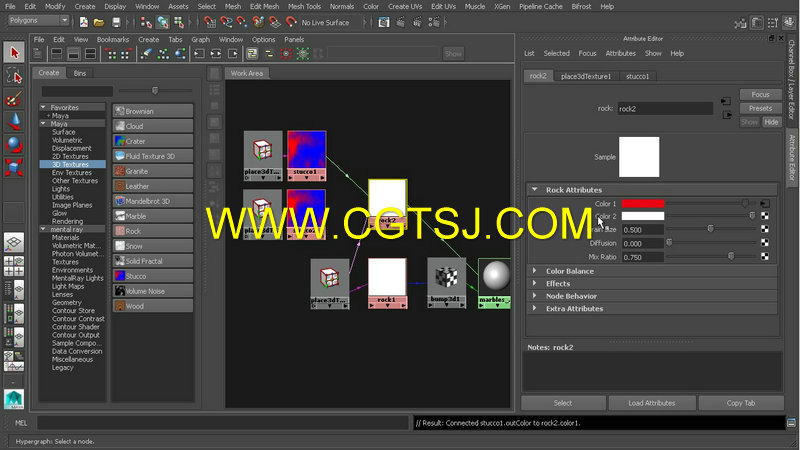Select 2D Textures in the tree
This screenshot has height=450, width=800.
coord(70,156)
